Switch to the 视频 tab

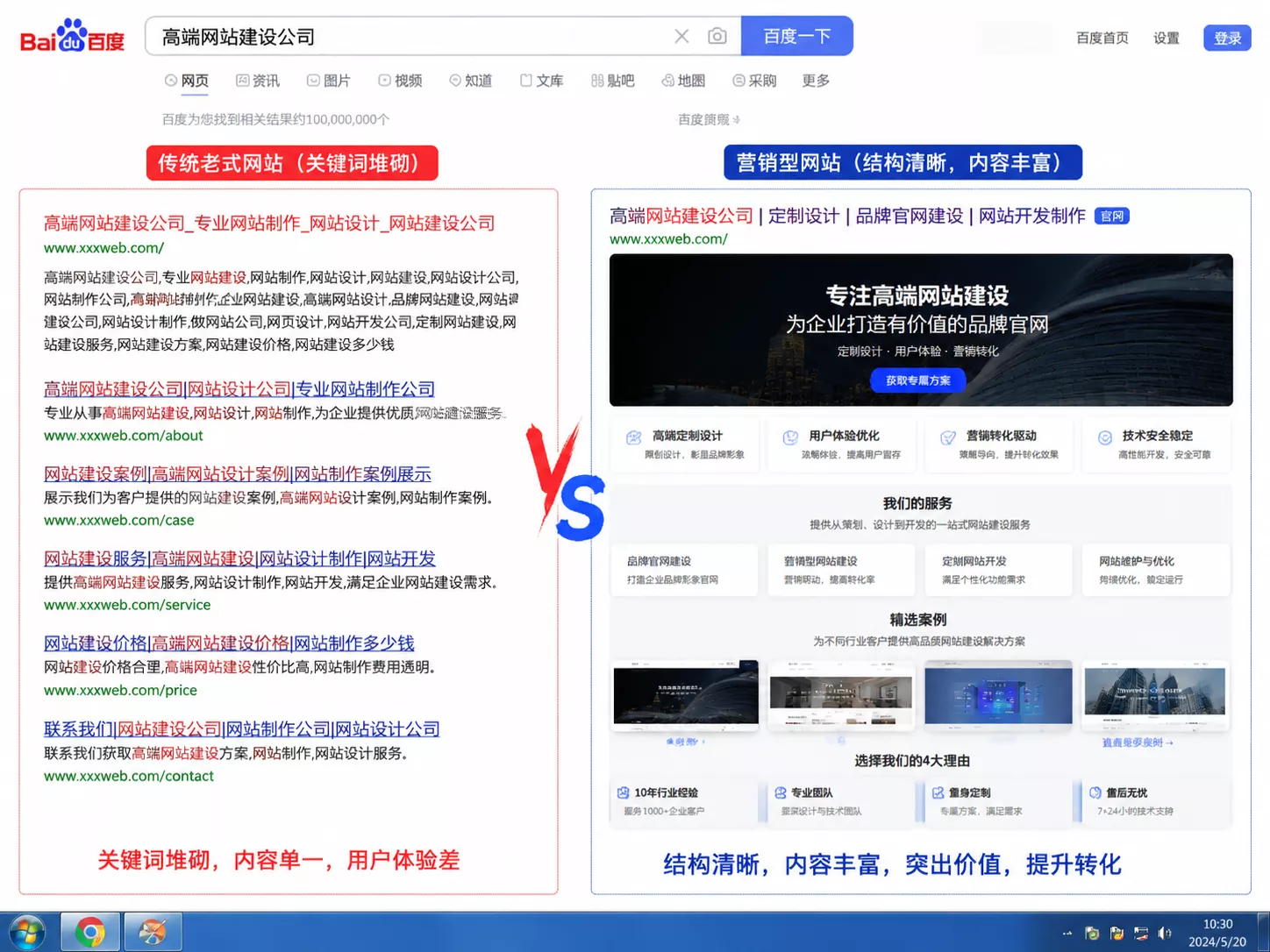pyautogui.click(x=400, y=81)
